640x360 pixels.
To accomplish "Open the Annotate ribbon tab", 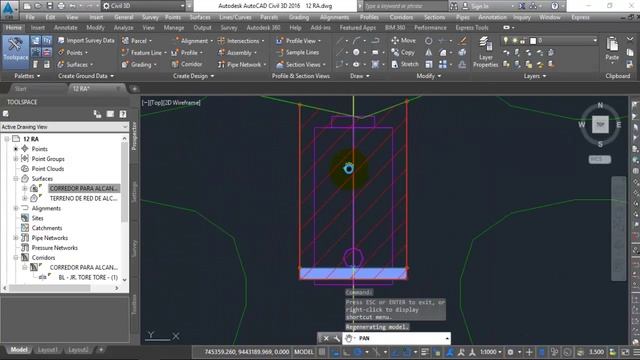I will pos(65,28).
